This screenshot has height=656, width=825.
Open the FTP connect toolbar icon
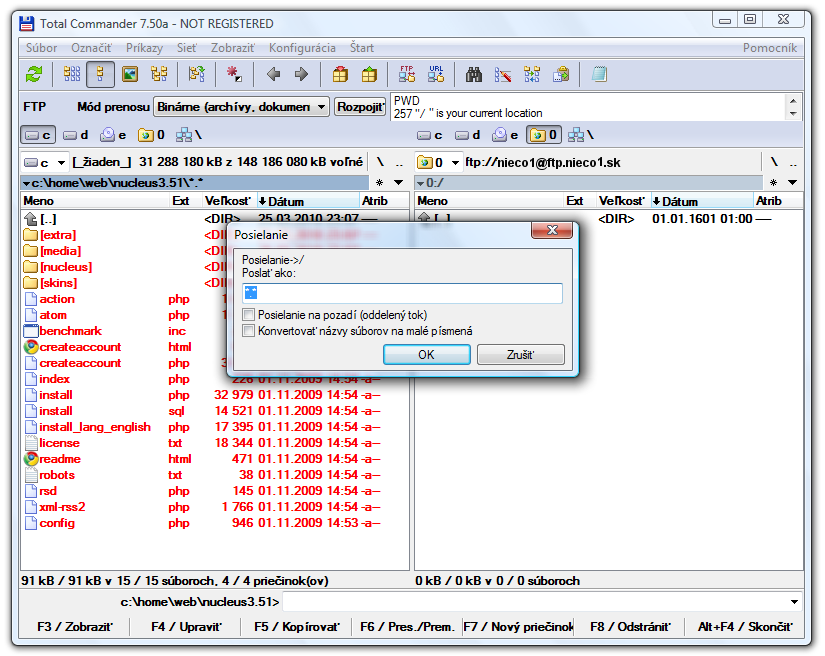pos(407,74)
